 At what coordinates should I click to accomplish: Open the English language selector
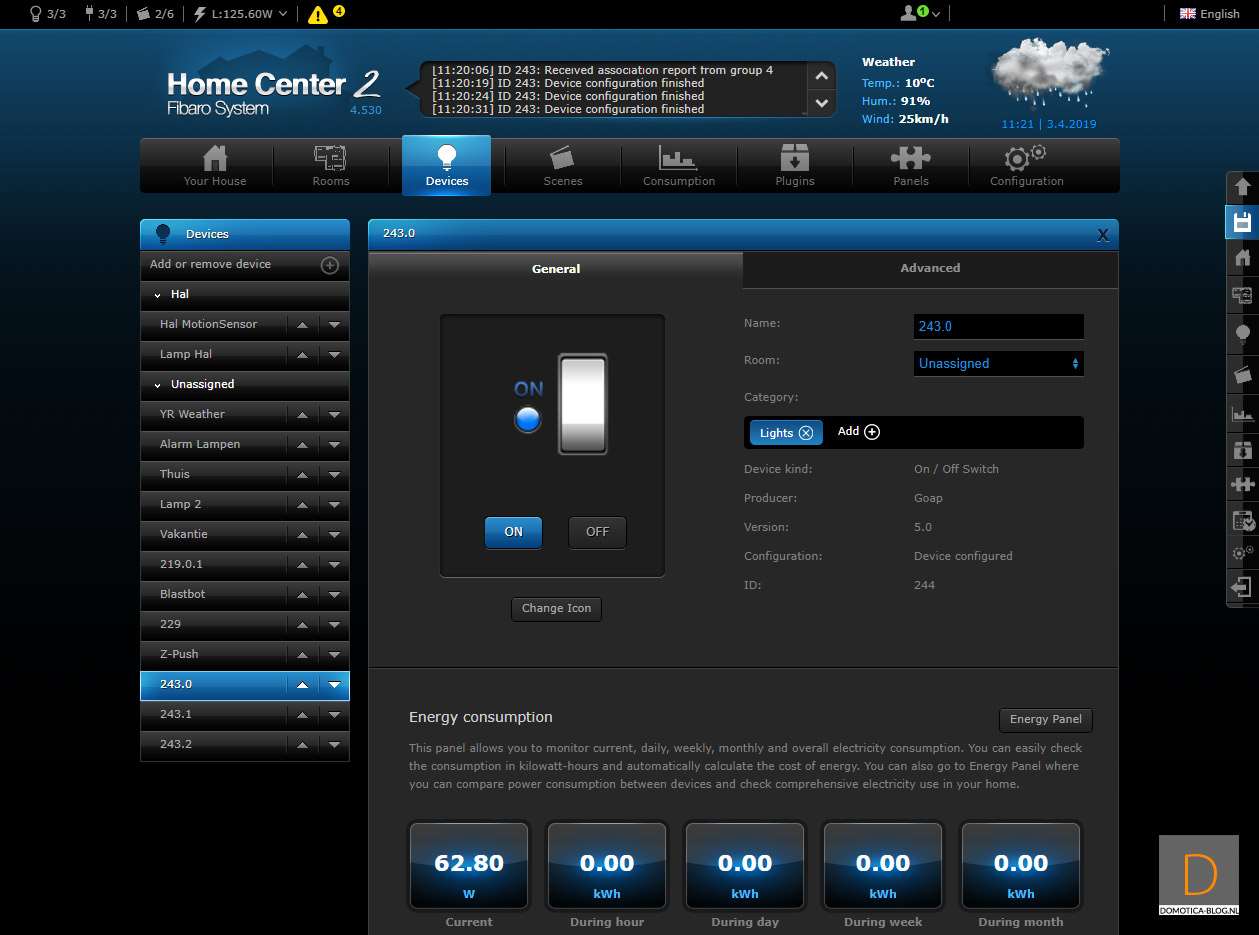(1209, 14)
